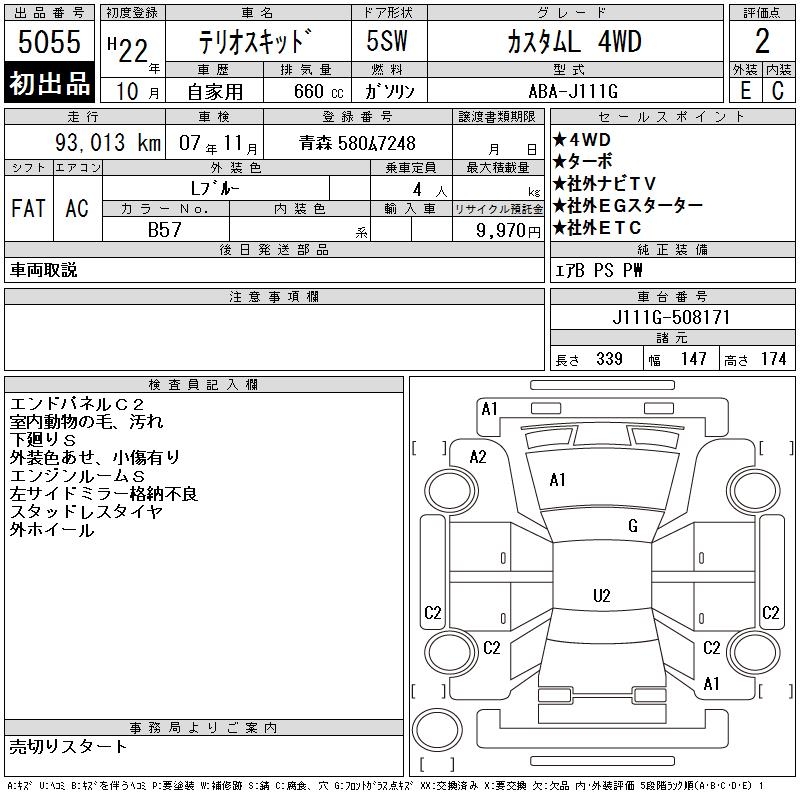Click the sales point ★4WD

[582, 139]
